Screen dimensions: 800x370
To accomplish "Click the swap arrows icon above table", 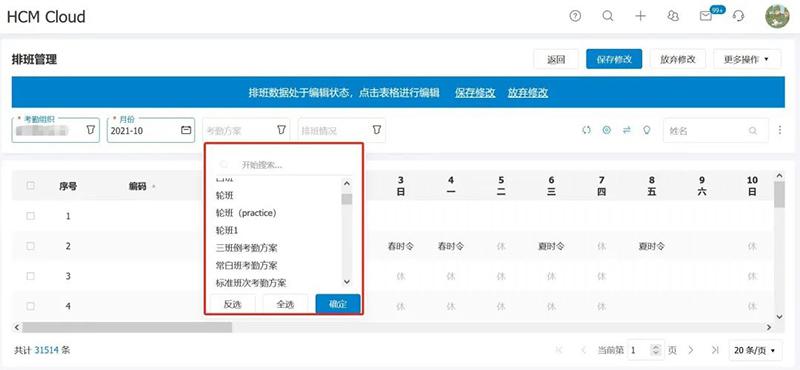I will click(627, 130).
